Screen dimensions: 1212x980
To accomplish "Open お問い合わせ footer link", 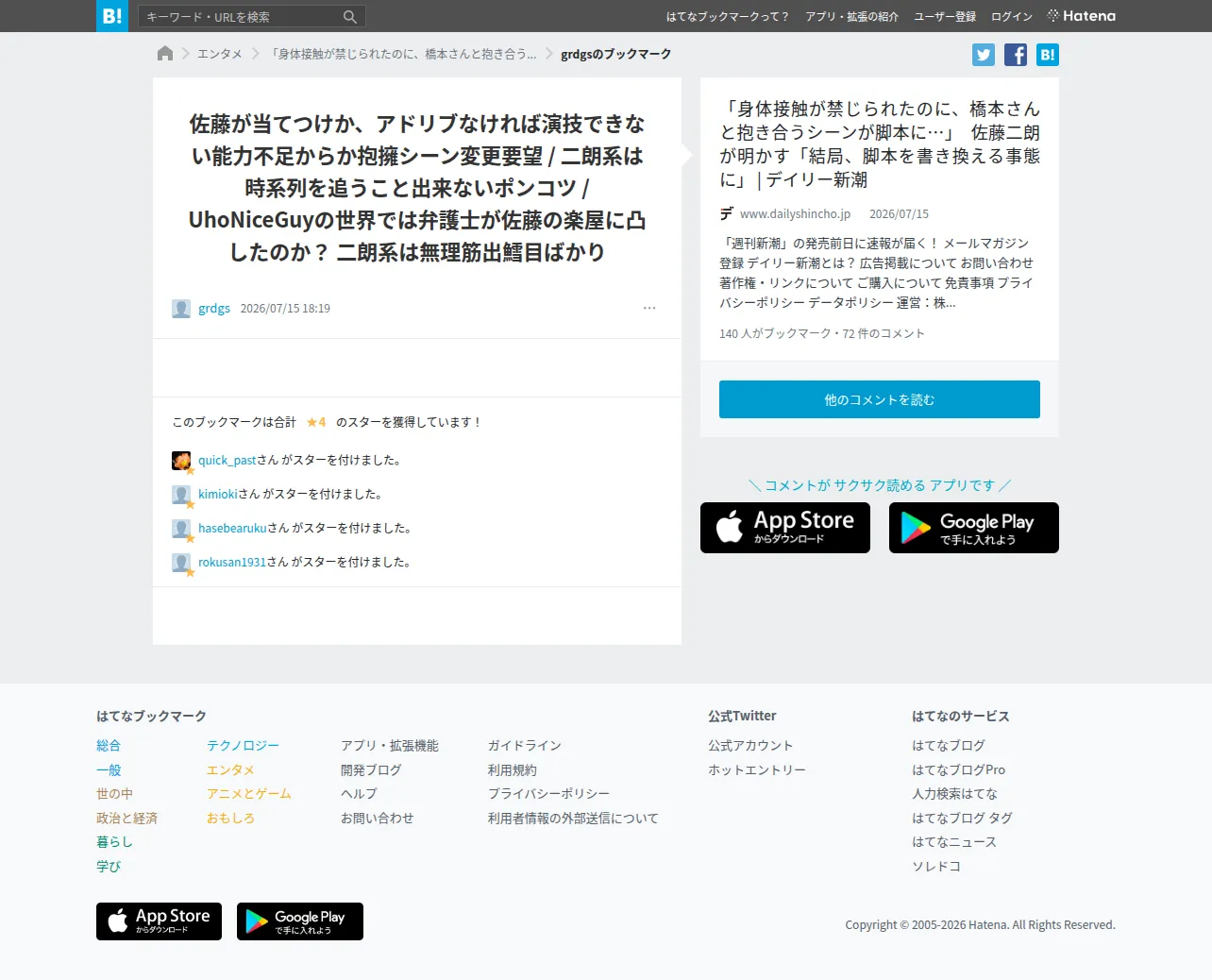I will pyautogui.click(x=378, y=819).
